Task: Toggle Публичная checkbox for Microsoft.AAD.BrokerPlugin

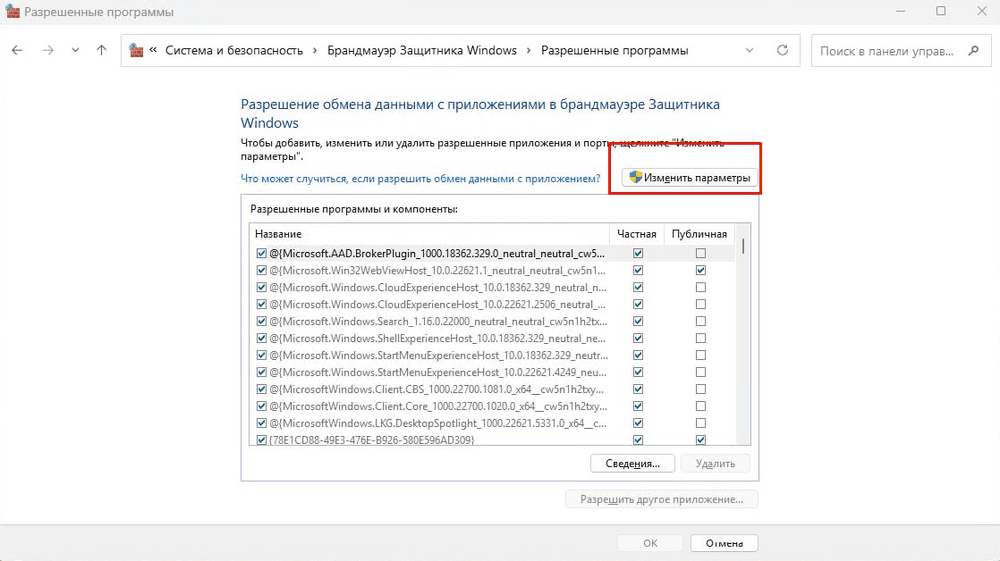Action: [x=701, y=254]
